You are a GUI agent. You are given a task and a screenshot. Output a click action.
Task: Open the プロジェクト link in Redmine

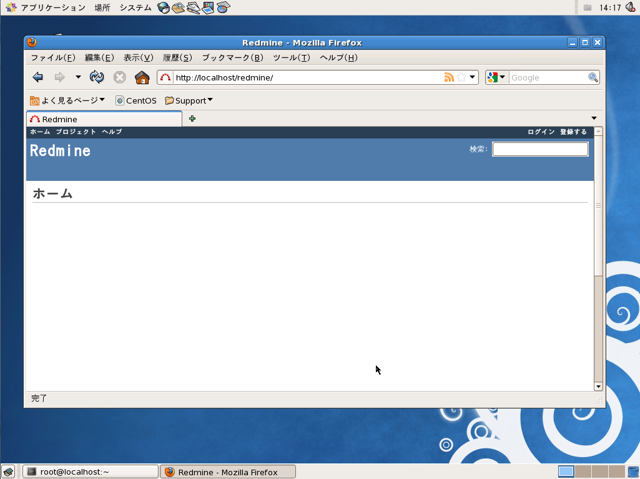pos(76,132)
